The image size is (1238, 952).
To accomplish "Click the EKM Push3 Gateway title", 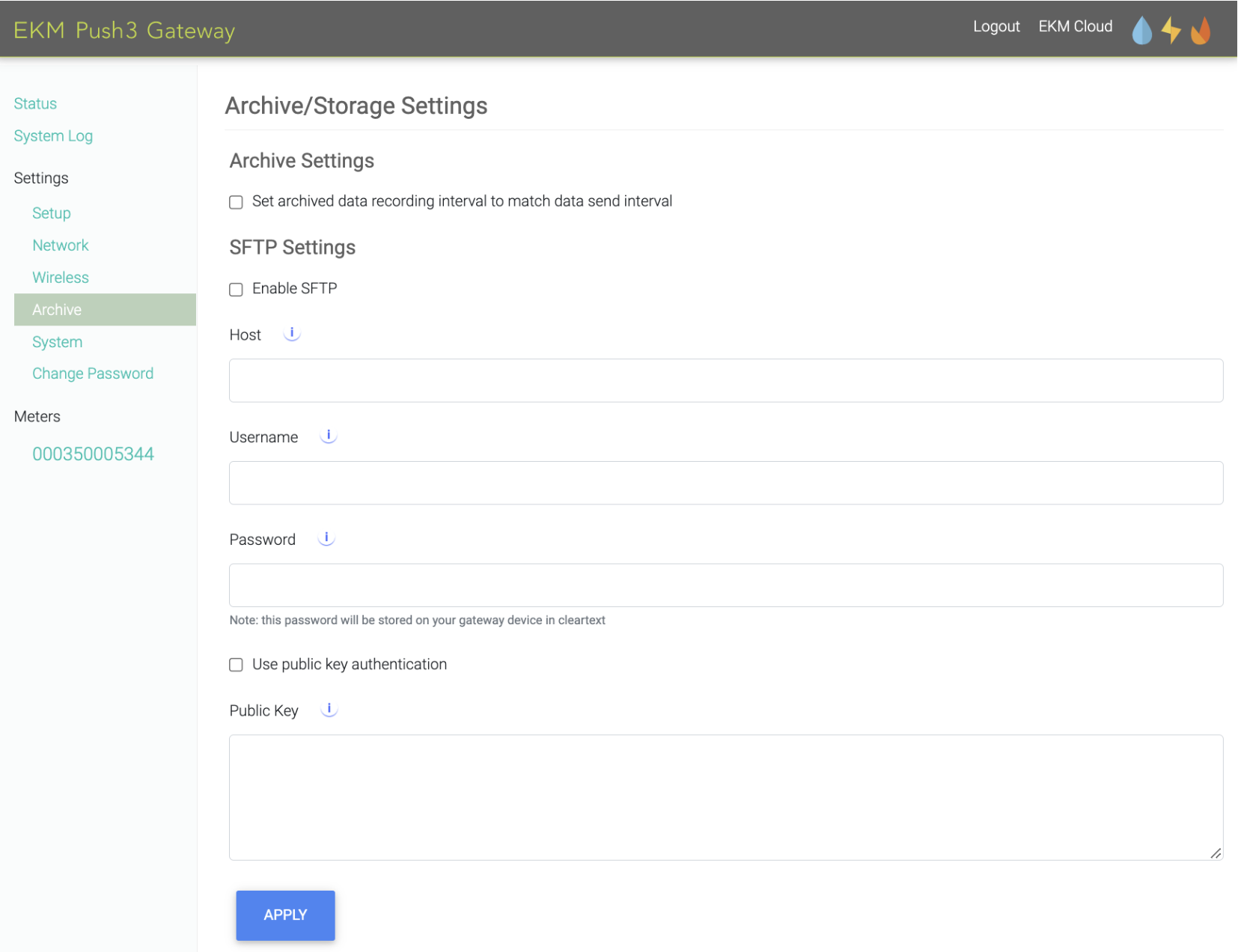I will [124, 30].
